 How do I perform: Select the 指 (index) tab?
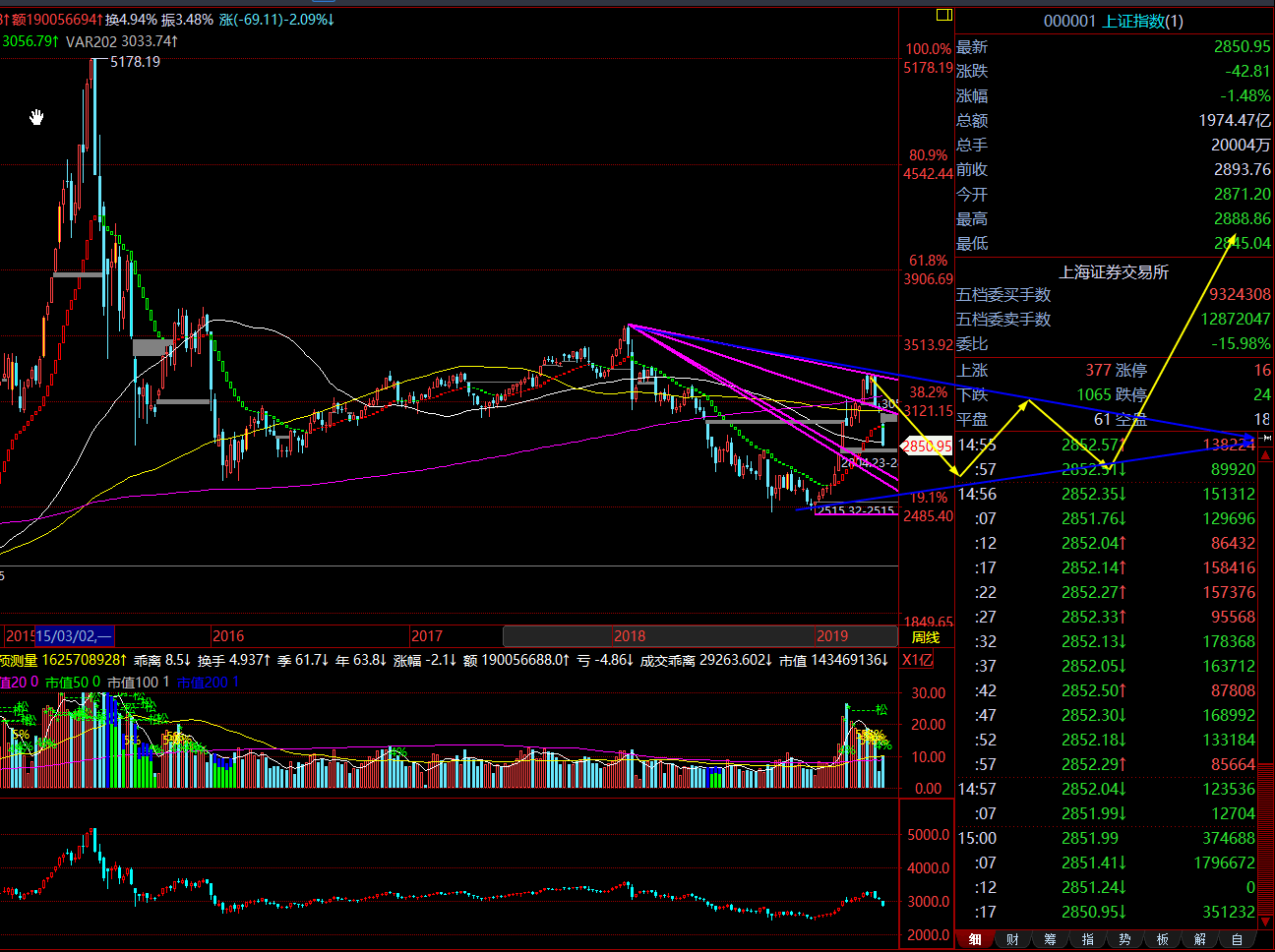point(1087,940)
